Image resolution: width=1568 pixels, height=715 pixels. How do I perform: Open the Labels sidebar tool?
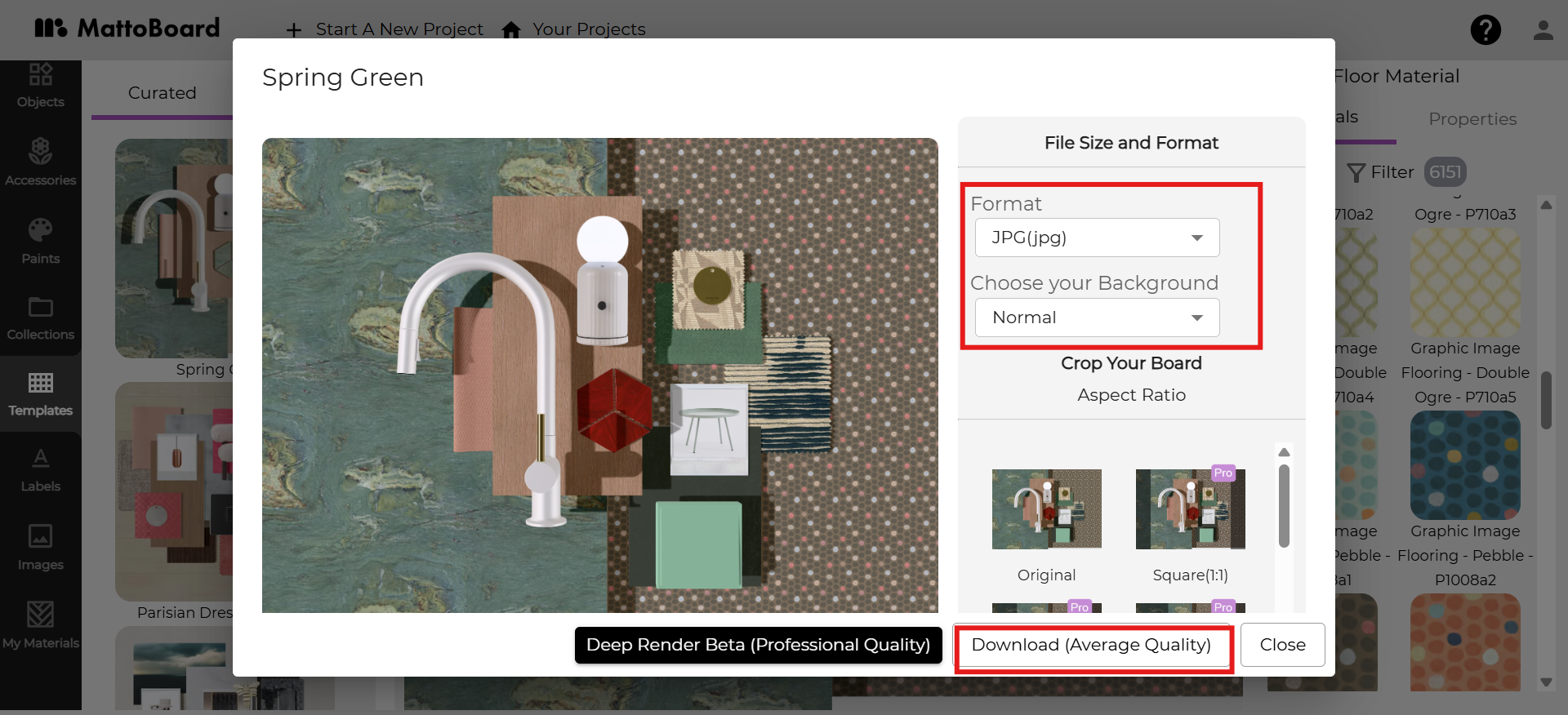click(x=40, y=470)
